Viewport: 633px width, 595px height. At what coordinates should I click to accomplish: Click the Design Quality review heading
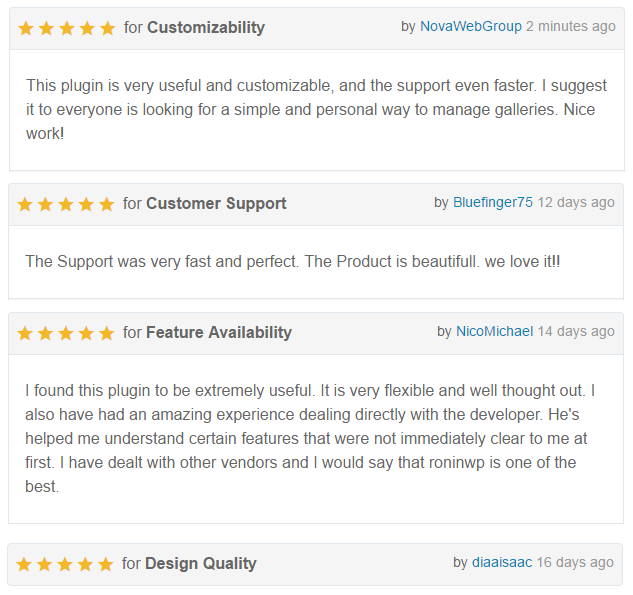[x=200, y=564]
